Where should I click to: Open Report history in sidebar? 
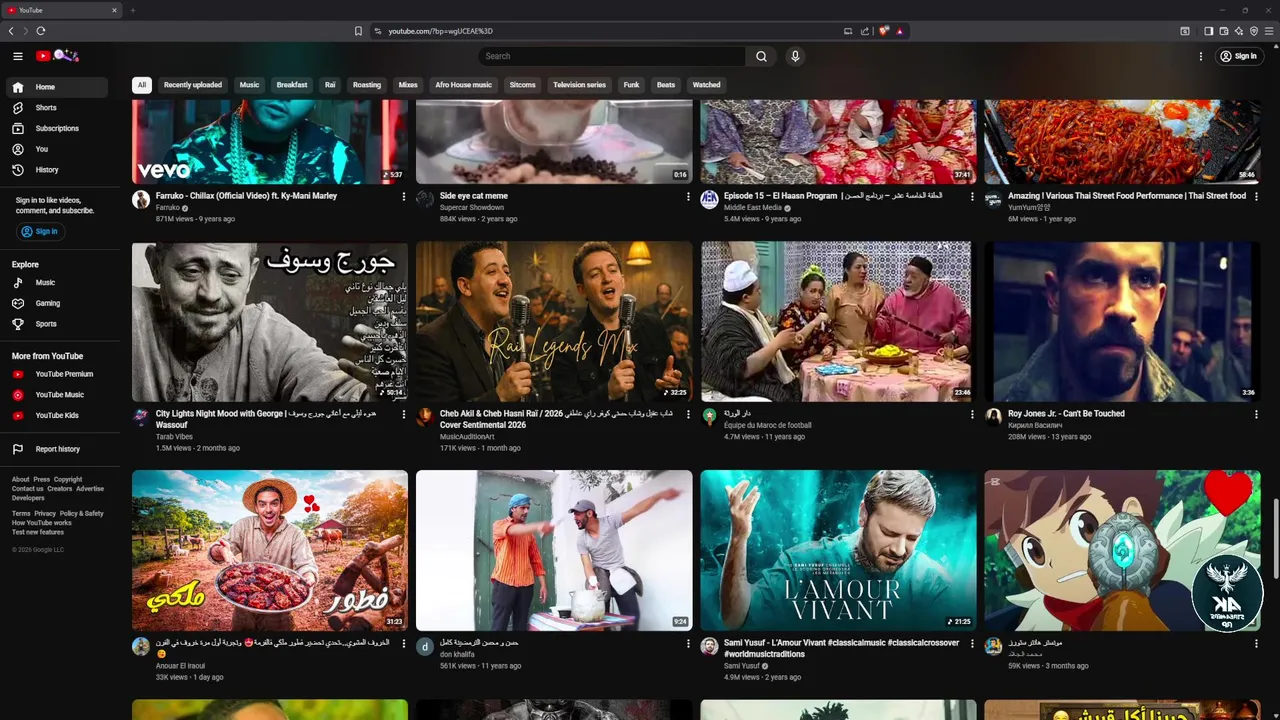tap(57, 449)
